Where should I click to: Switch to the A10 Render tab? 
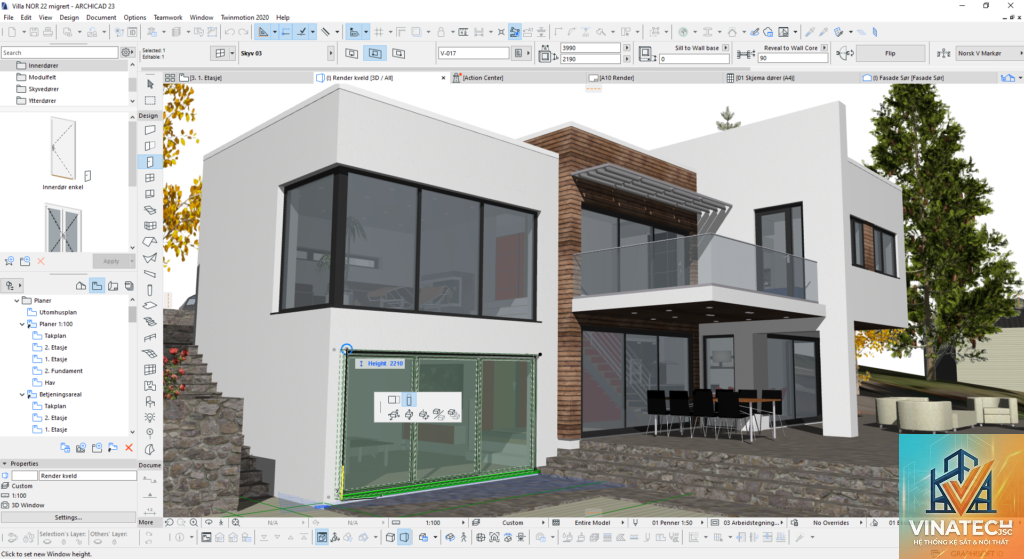point(616,78)
